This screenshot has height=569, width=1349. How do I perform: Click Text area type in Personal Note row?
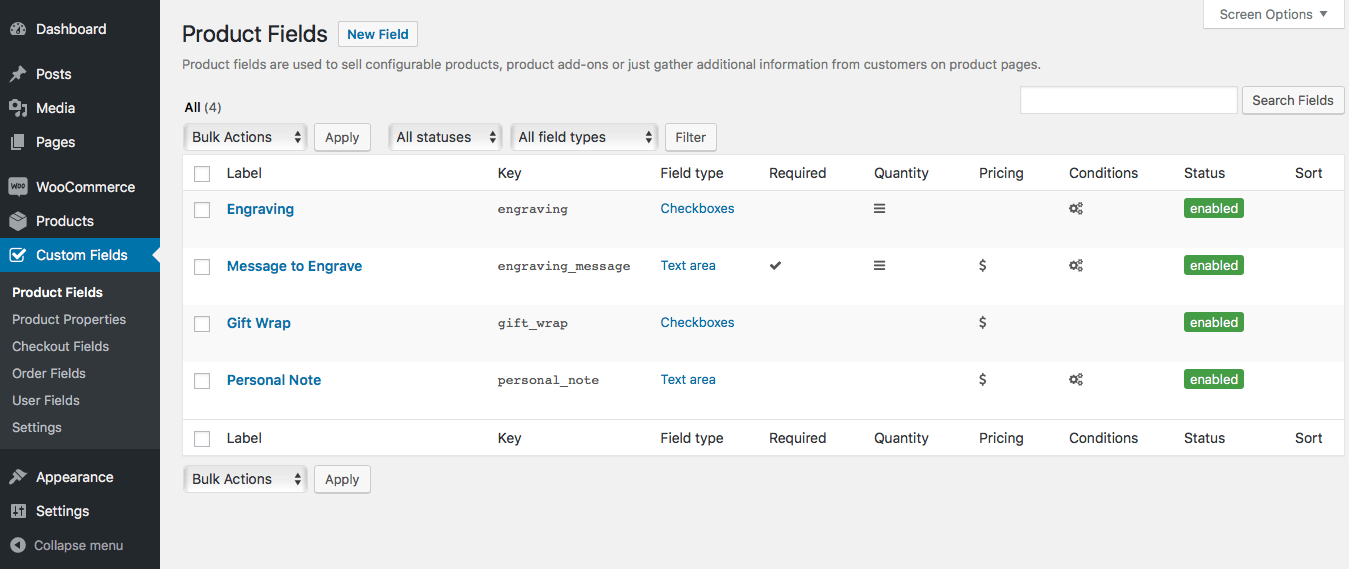688,379
